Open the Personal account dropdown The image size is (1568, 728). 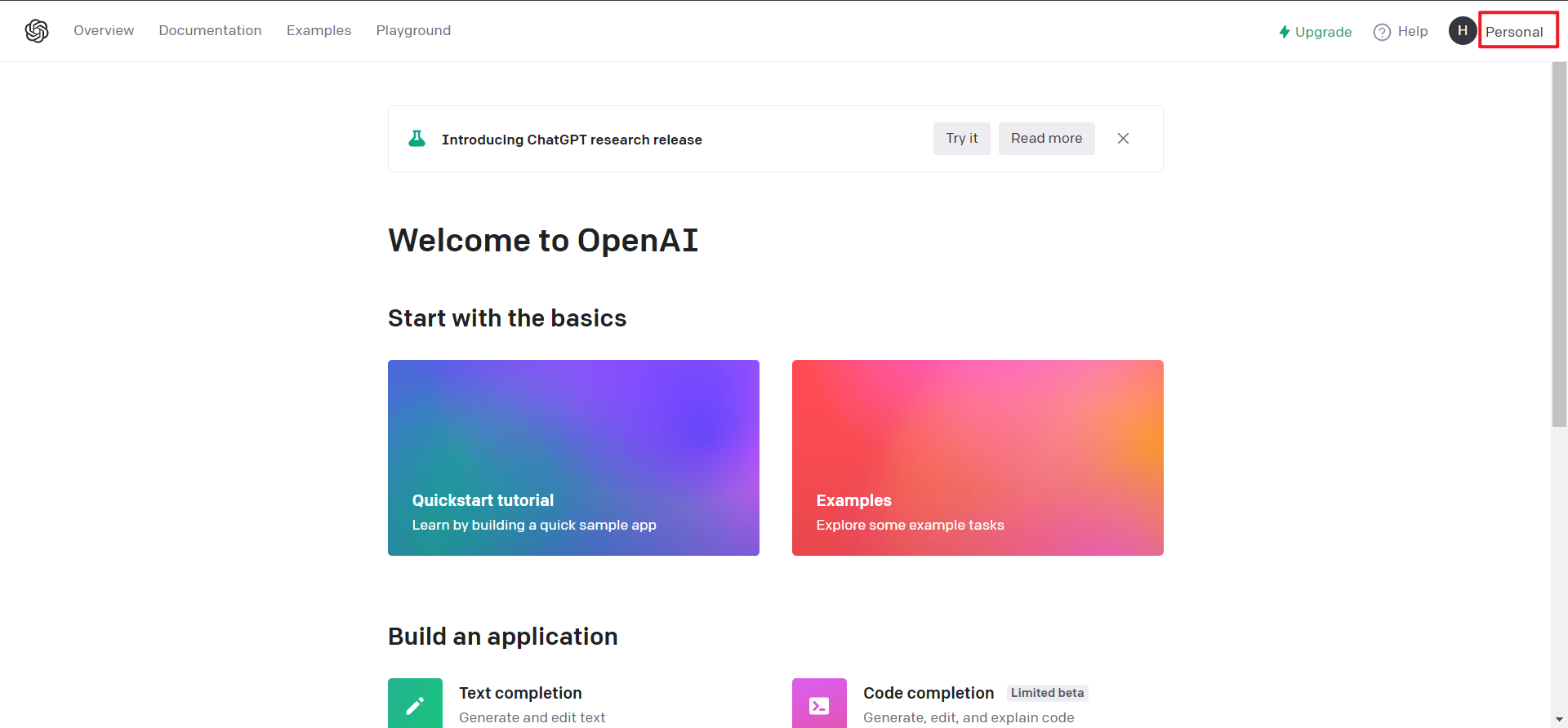pos(1514,32)
